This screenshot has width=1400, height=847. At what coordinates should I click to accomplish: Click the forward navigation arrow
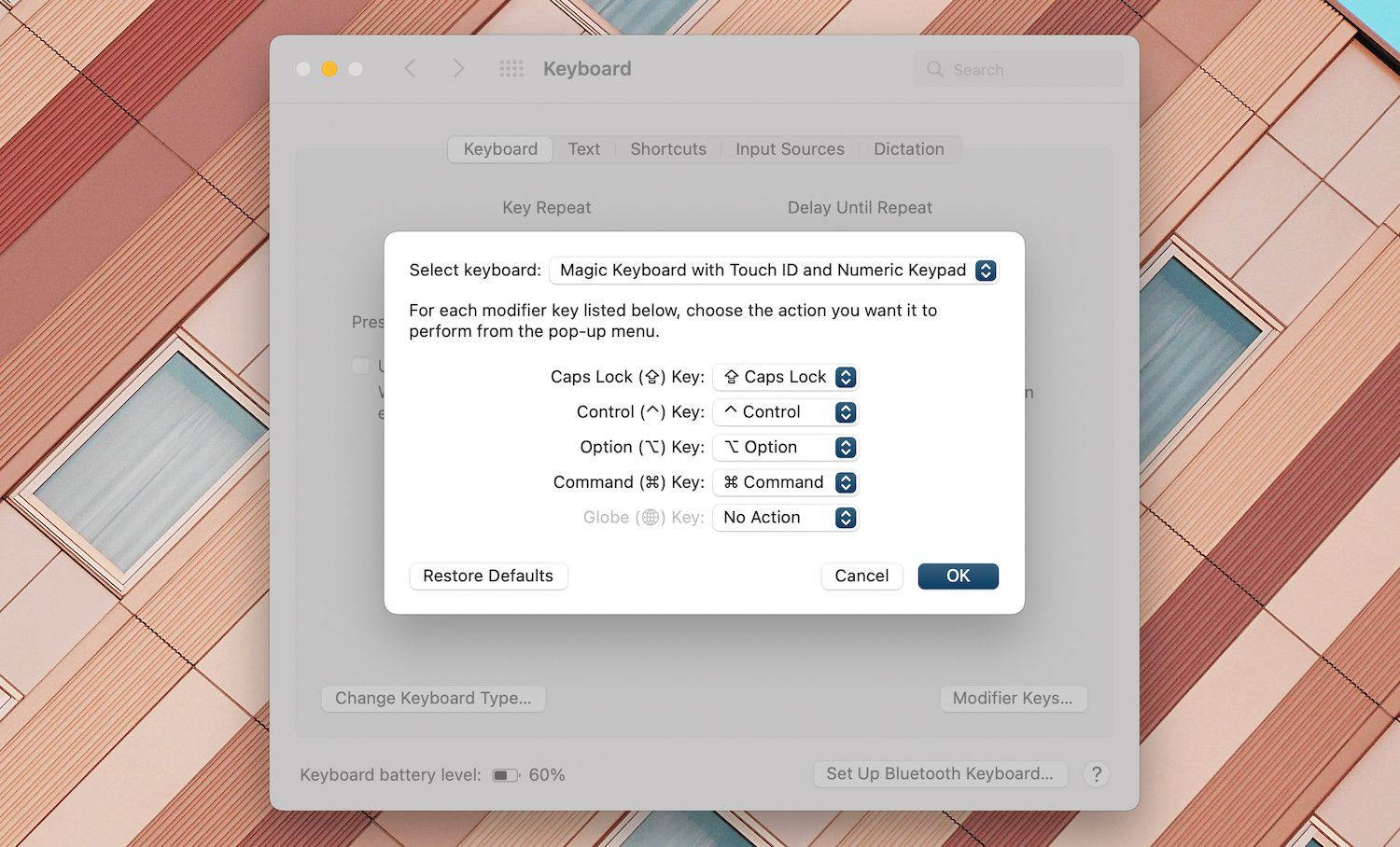point(458,68)
